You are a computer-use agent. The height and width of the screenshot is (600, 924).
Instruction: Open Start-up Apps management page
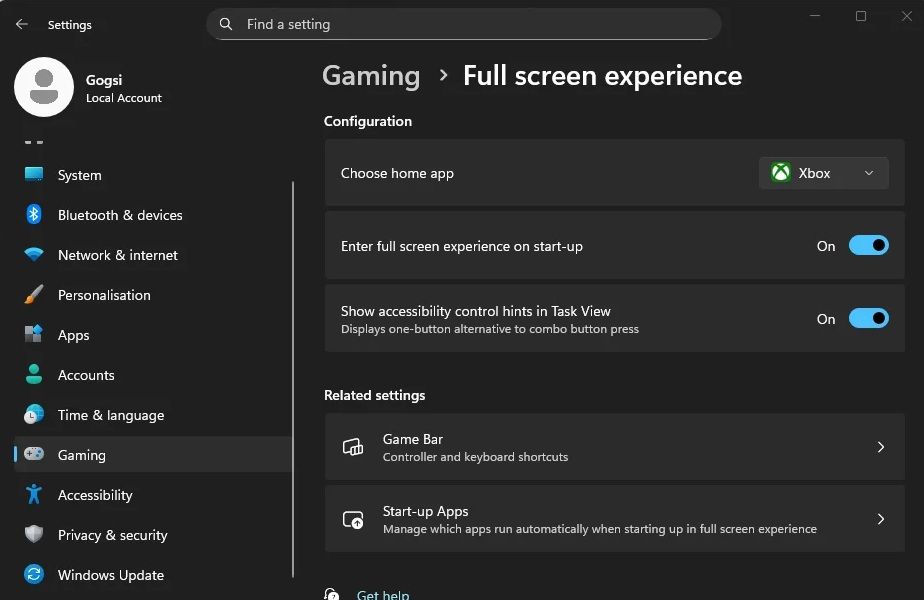[614, 519]
